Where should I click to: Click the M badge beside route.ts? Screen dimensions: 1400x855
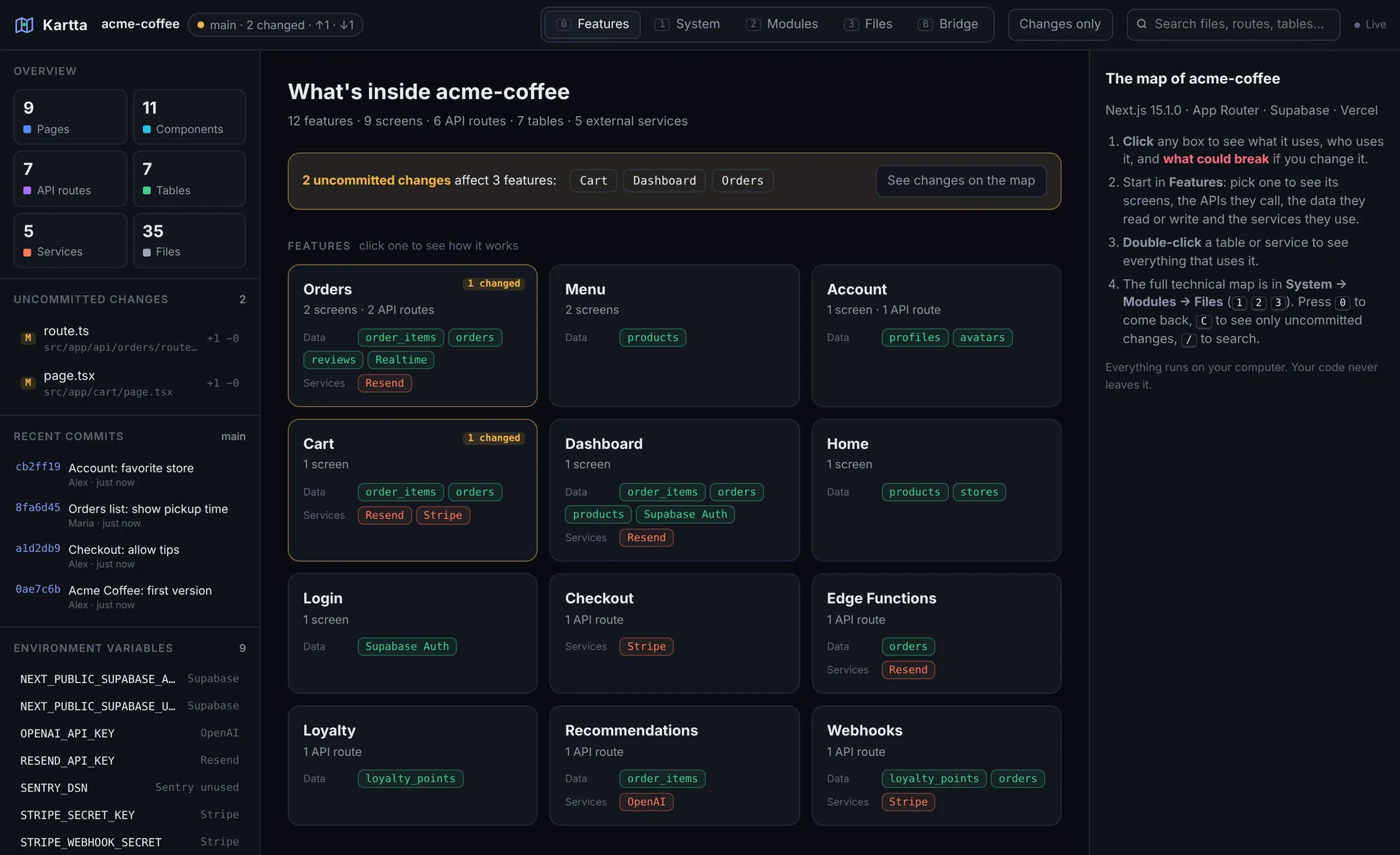tap(28, 338)
